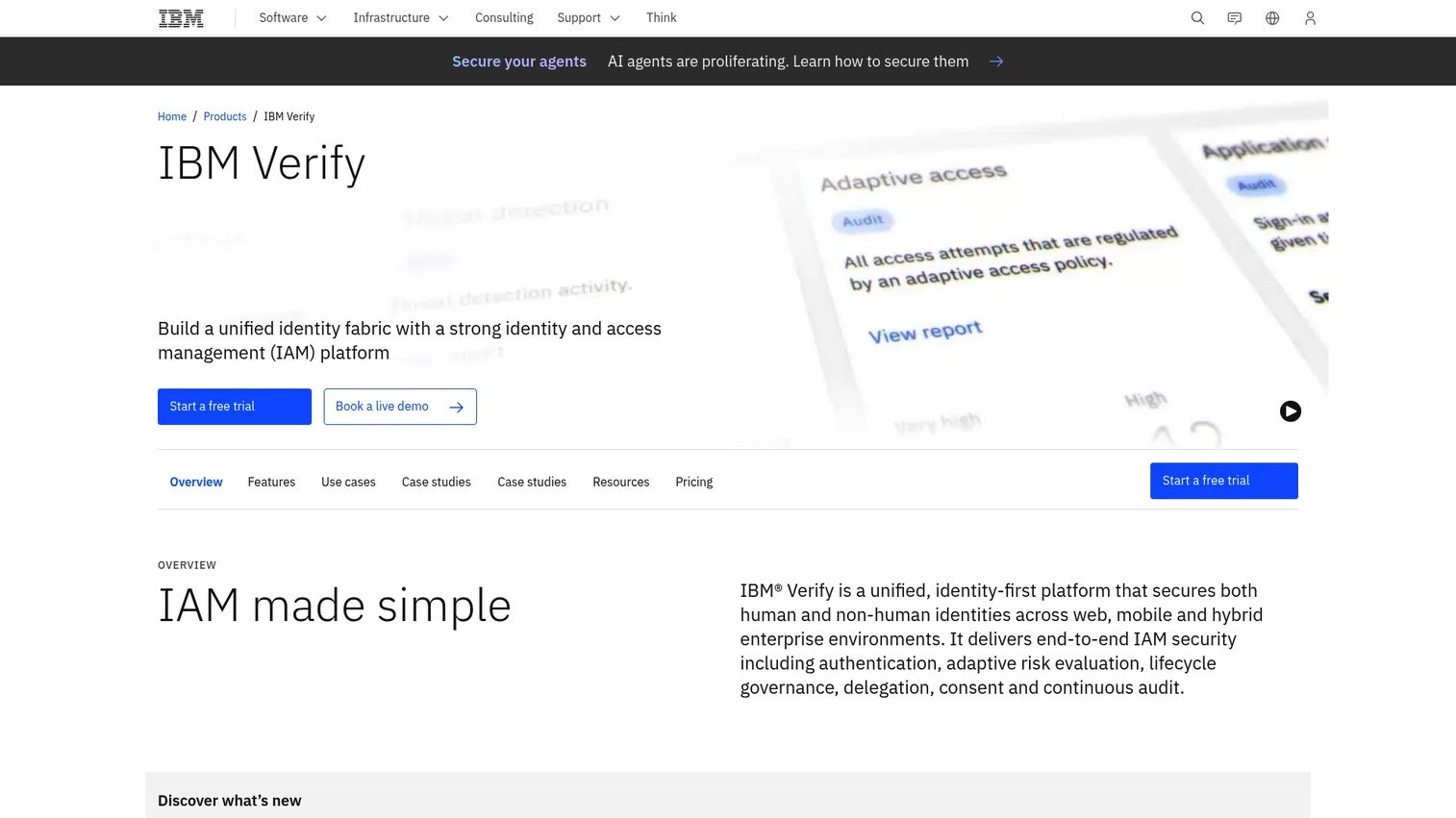
Task: Select the Resources tab
Action: tap(621, 482)
